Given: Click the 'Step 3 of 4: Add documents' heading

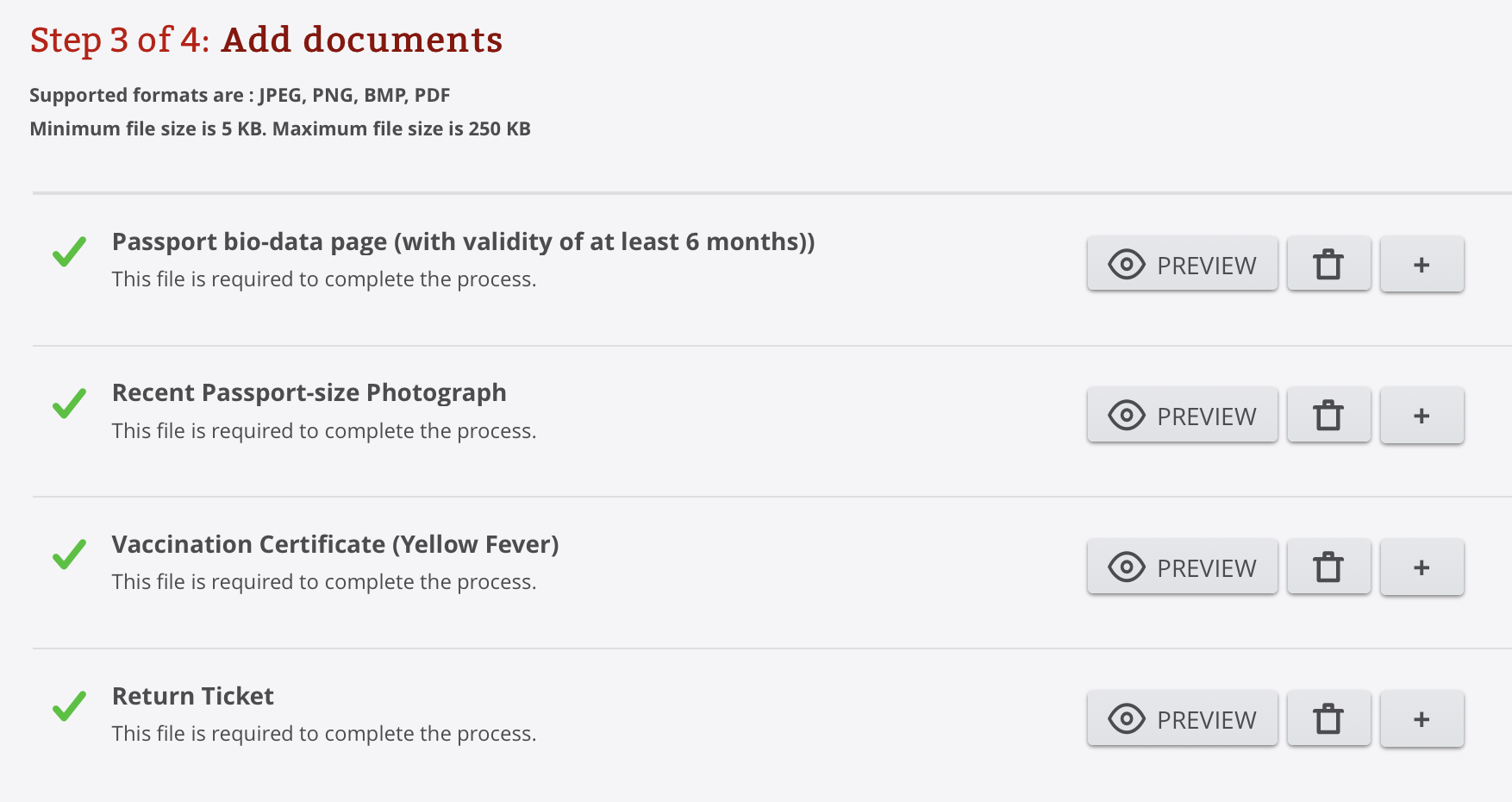Looking at the screenshot, I should (x=266, y=40).
